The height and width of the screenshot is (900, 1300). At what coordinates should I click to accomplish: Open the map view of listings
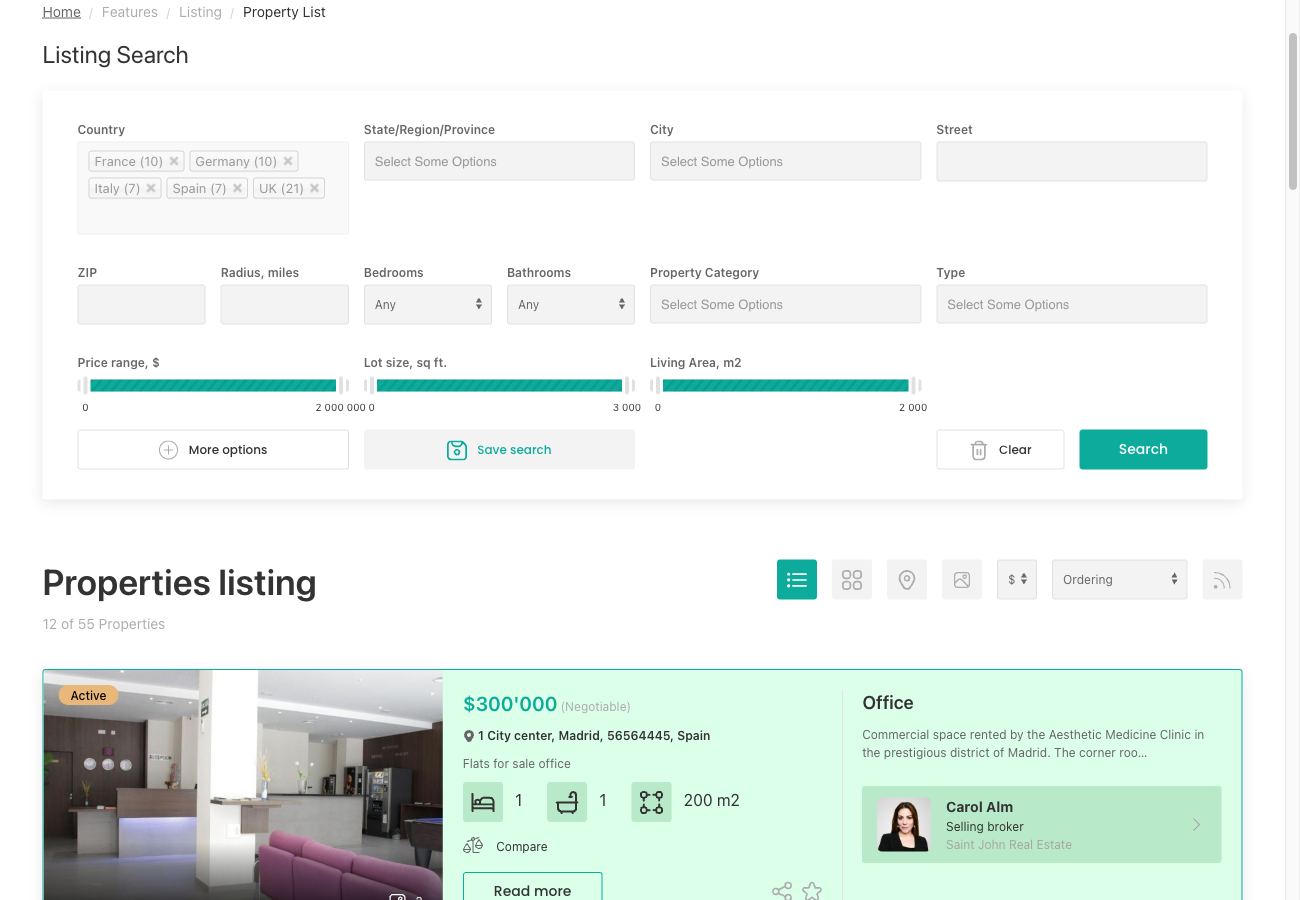(906, 579)
